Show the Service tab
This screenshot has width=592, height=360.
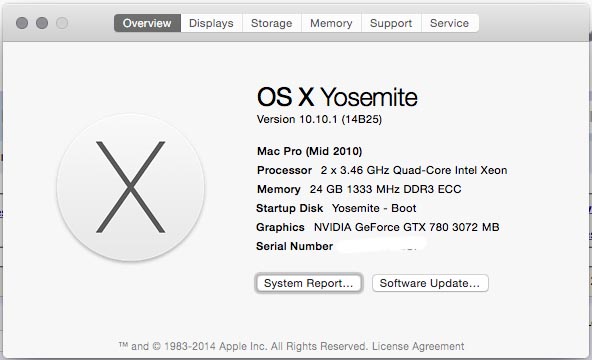pos(450,23)
